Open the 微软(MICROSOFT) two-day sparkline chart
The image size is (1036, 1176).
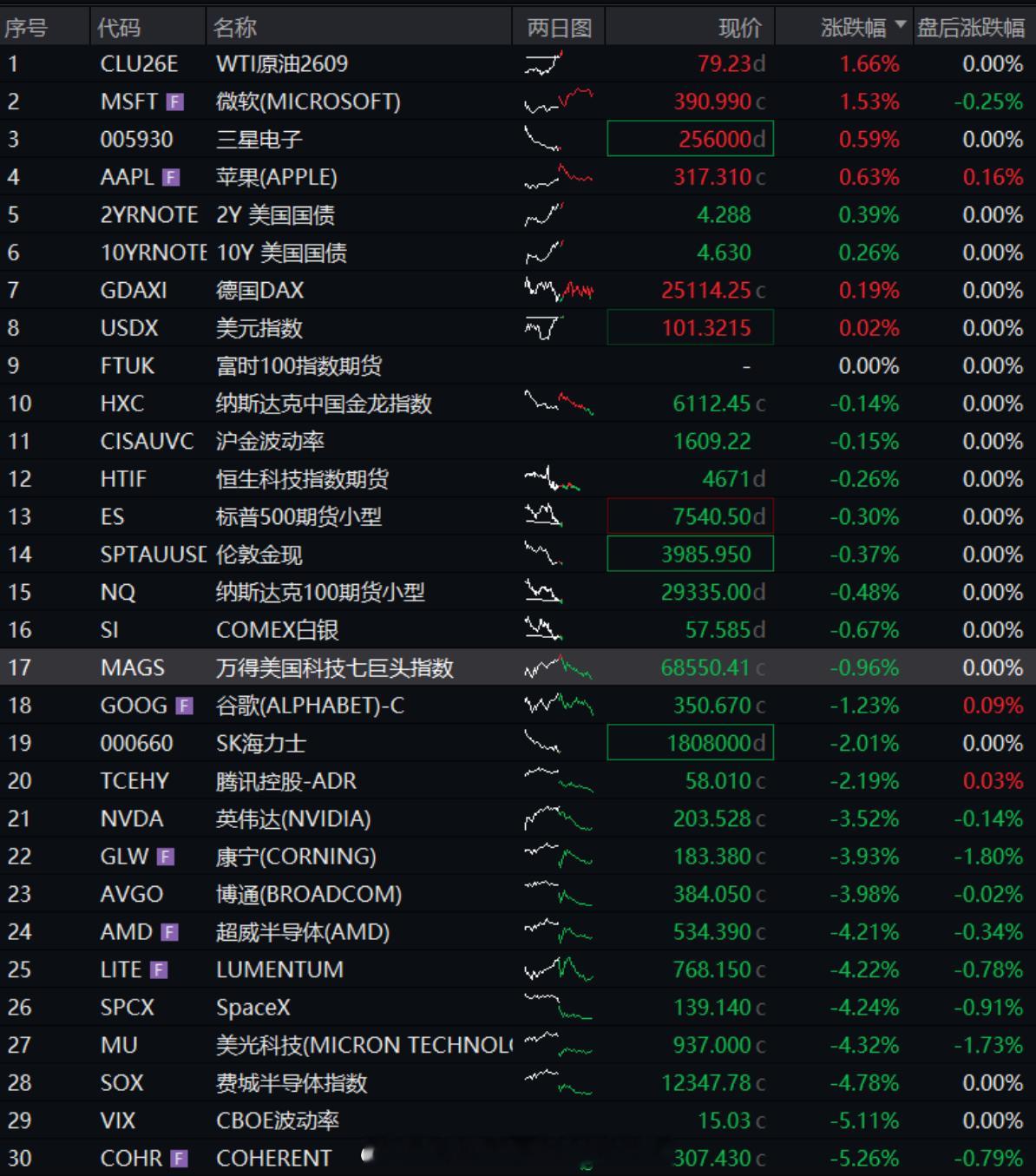[559, 102]
